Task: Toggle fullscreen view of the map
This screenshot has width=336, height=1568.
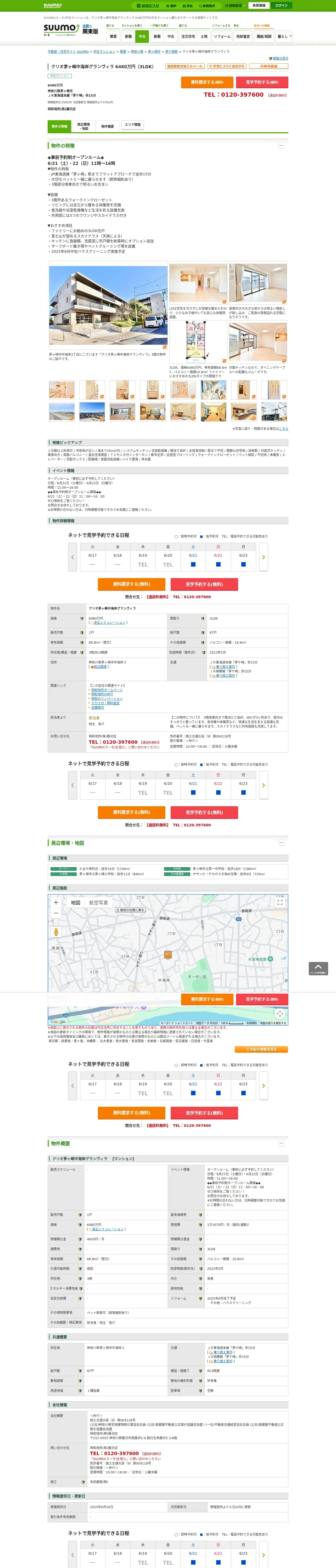Action: point(280,903)
